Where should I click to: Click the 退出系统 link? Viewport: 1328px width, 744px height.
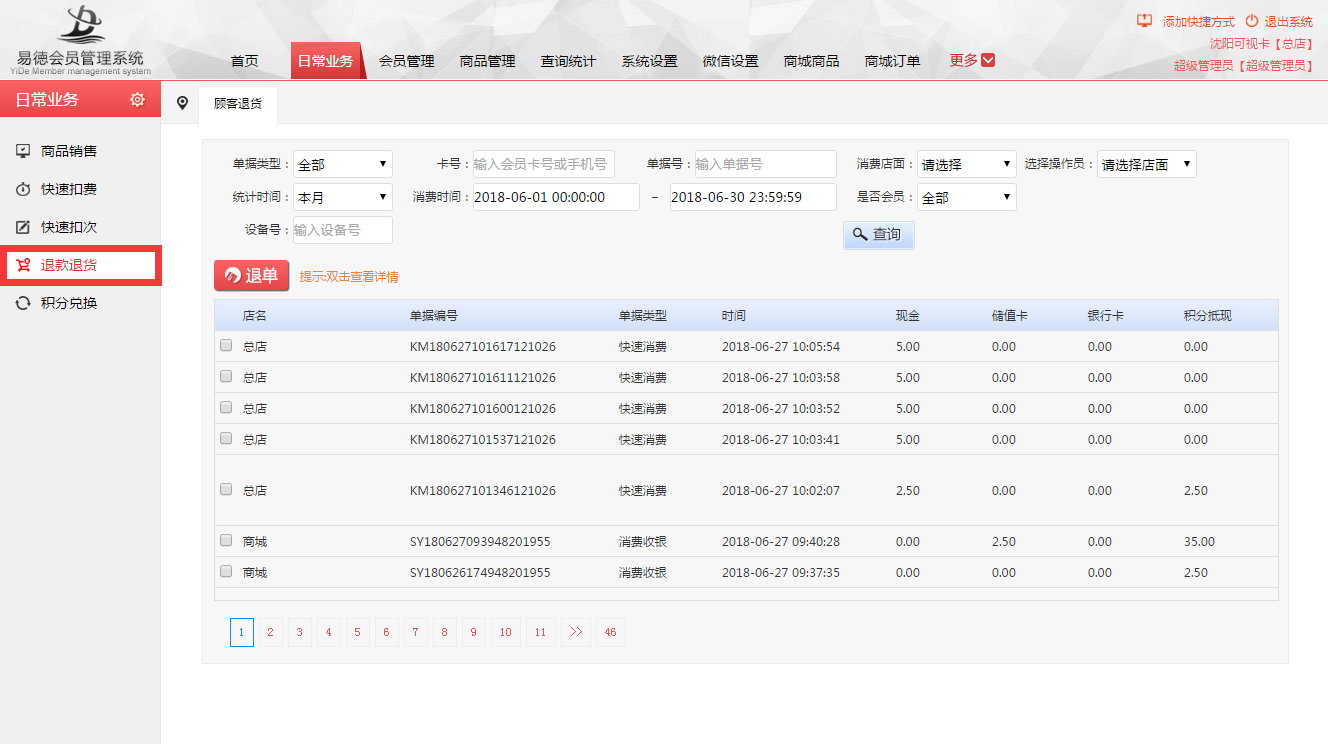[1288, 21]
